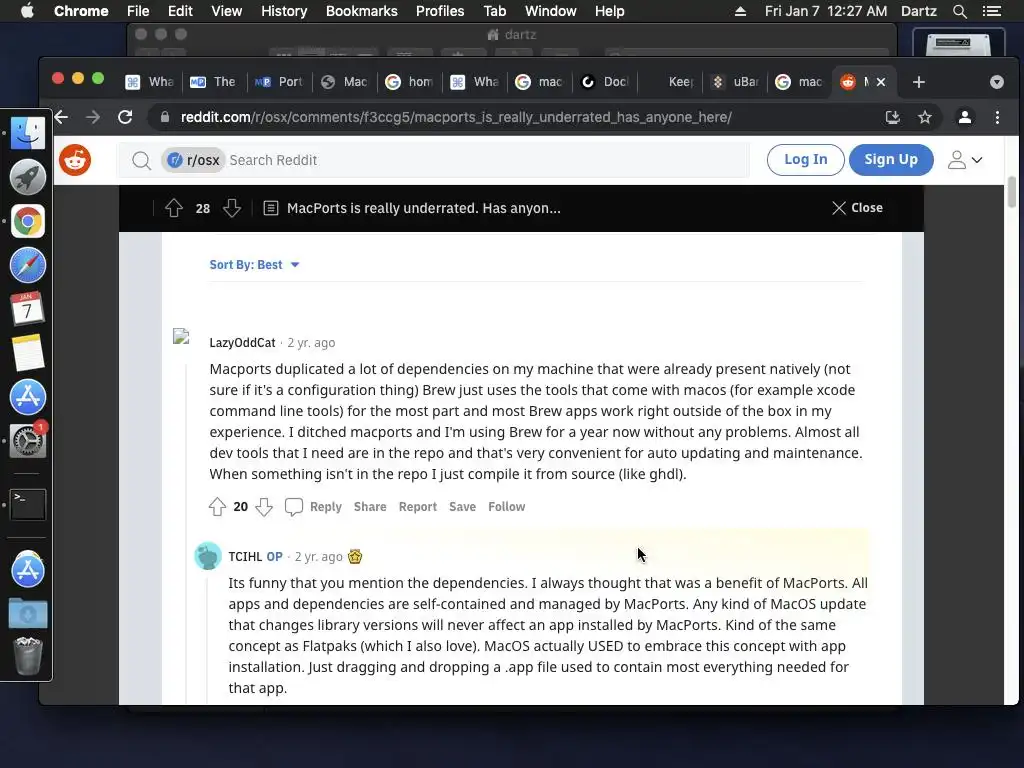Switch to the Docl tab
This screenshot has height=768, width=1024.
click(x=605, y=82)
